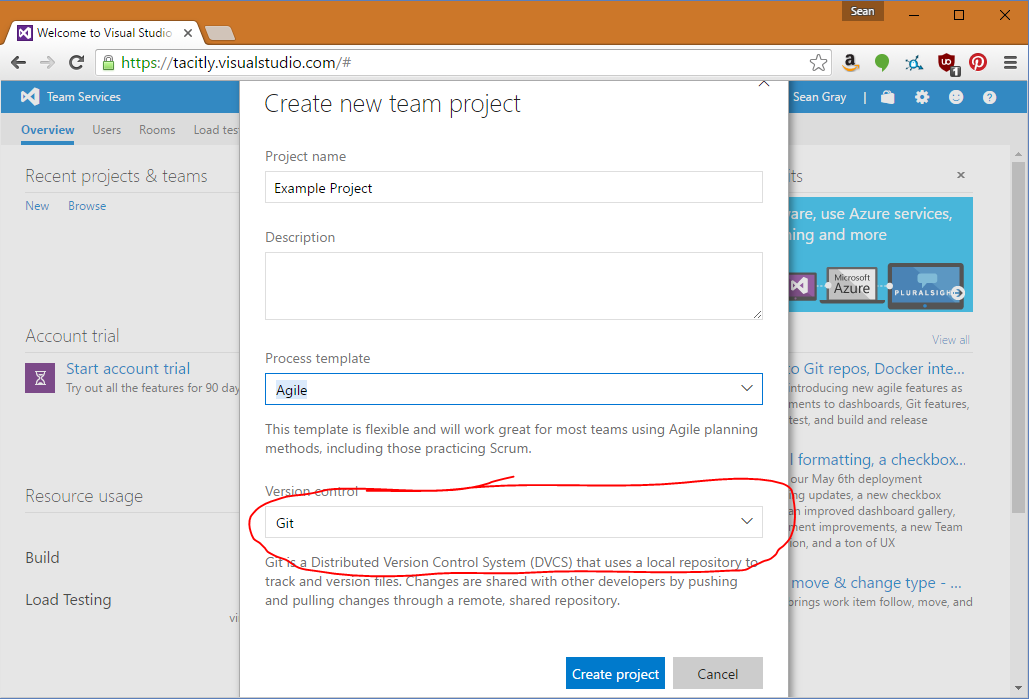Click into the Project name field
Image resolution: width=1029 pixels, height=699 pixels.
coord(513,188)
